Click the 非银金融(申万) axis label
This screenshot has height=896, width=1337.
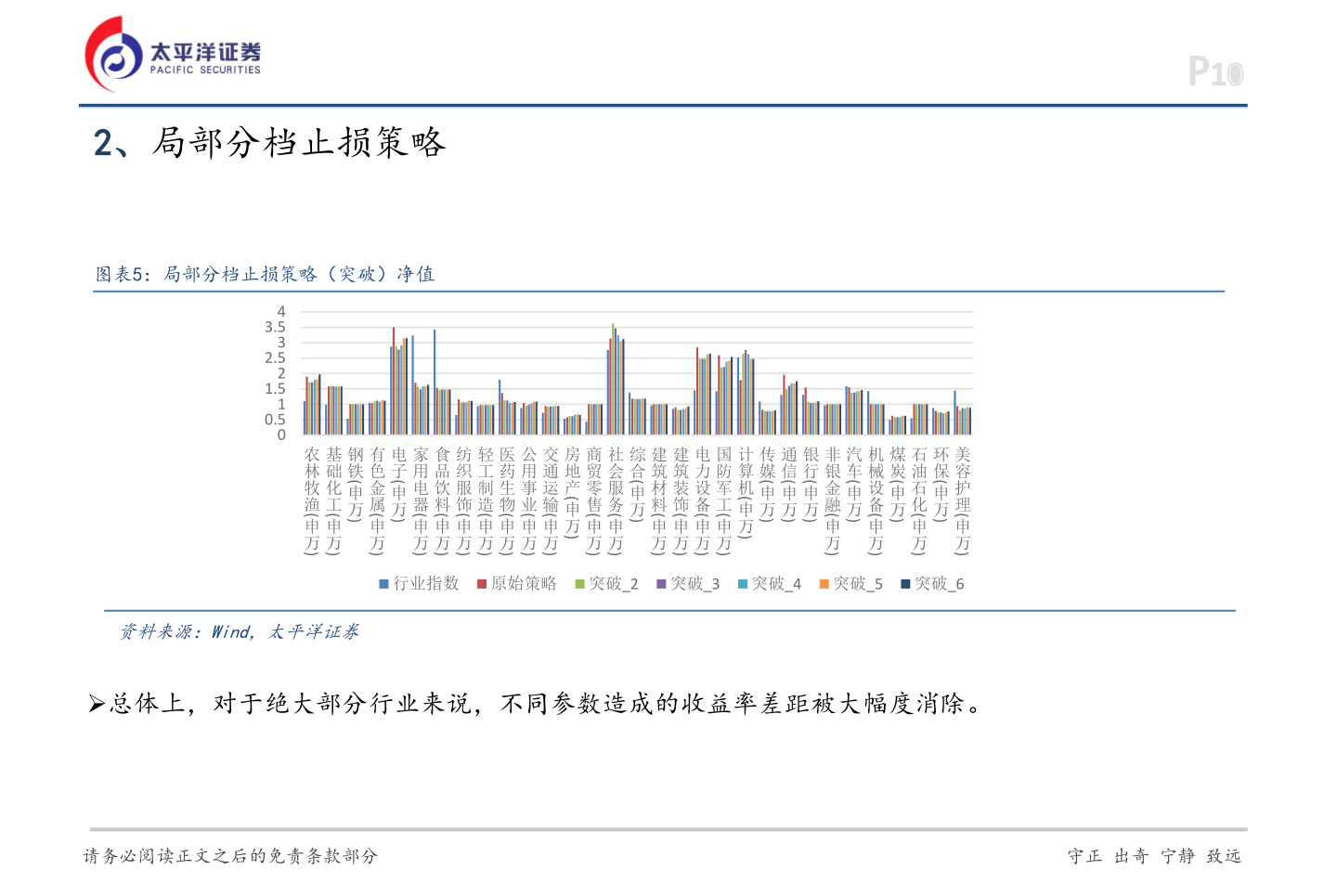pos(833,500)
